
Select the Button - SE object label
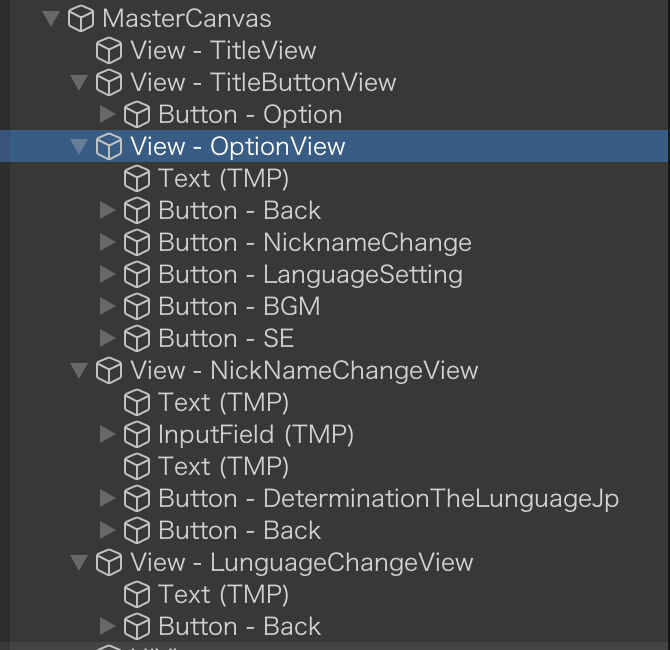[226, 339]
